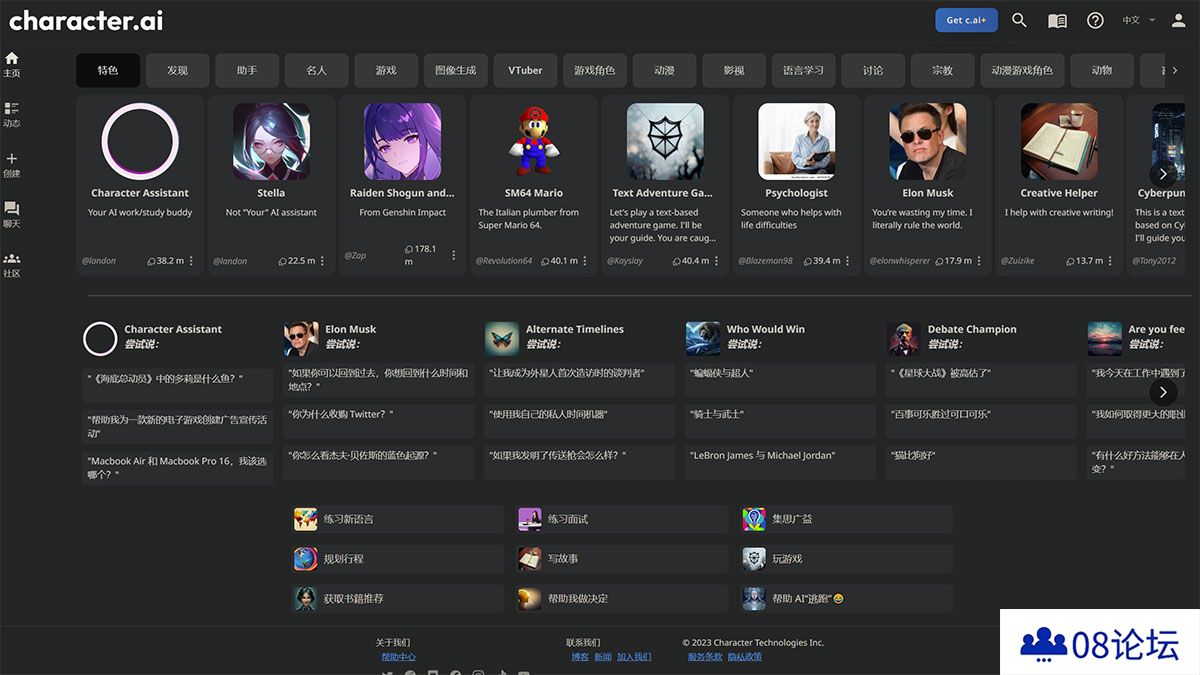
Task: Click the 帮助我做决定 icon
Action: tap(530, 598)
